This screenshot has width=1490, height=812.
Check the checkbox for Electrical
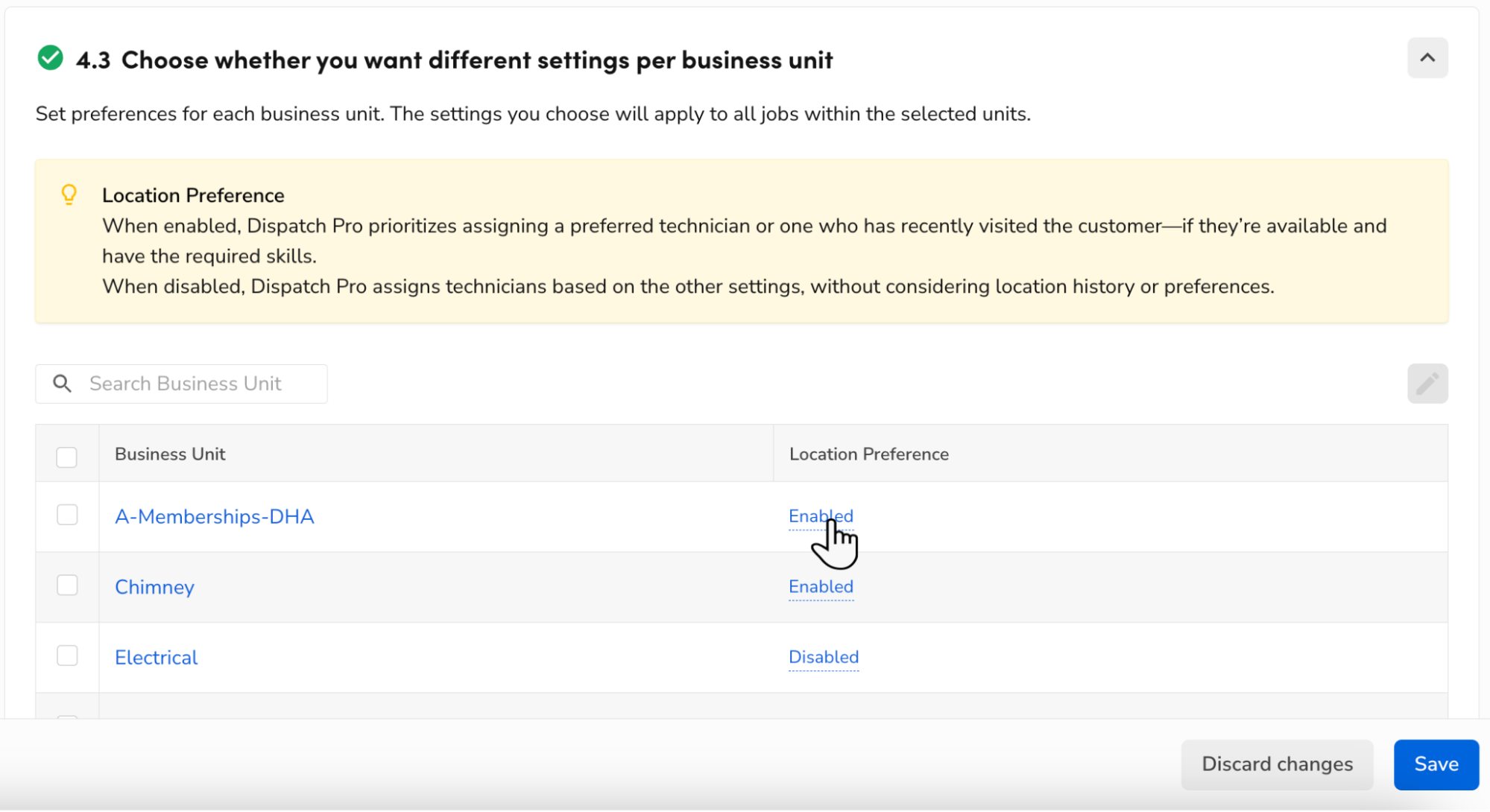(x=68, y=656)
